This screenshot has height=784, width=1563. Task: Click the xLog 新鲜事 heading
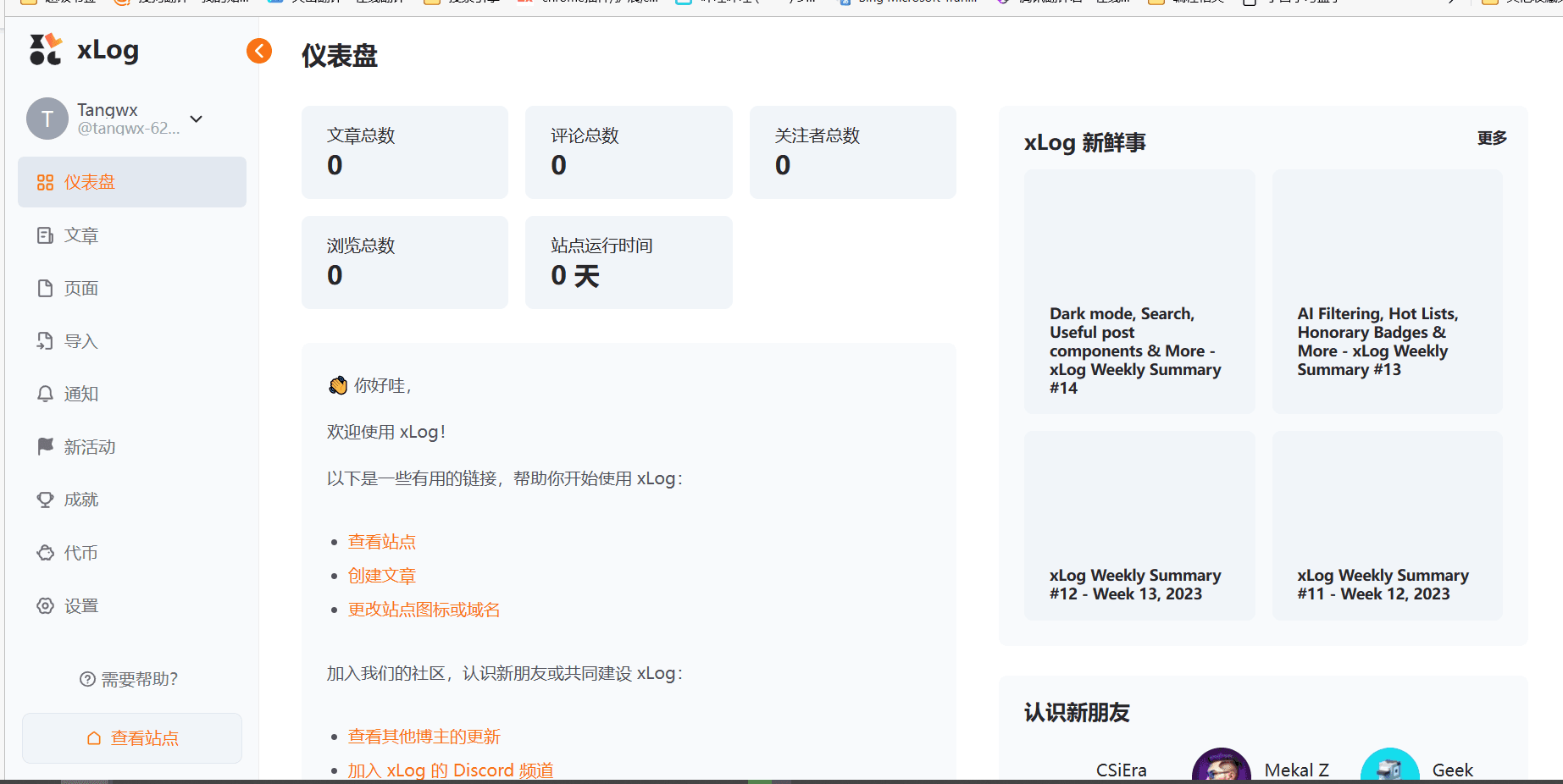click(1085, 142)
